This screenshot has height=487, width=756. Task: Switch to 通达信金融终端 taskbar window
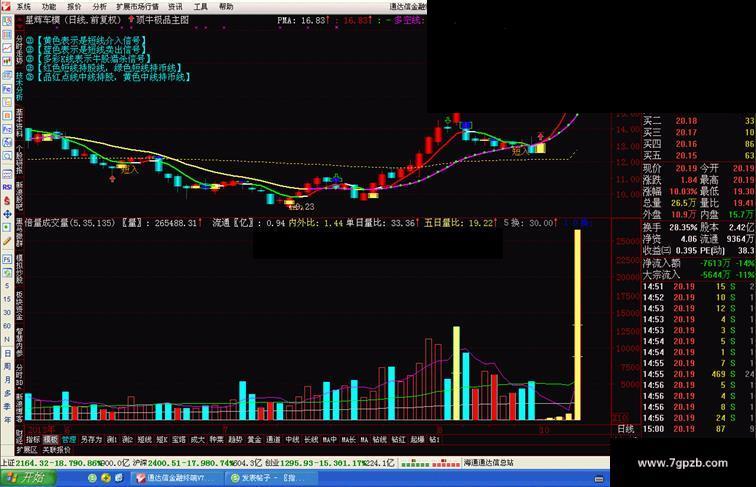coord(177,478)
